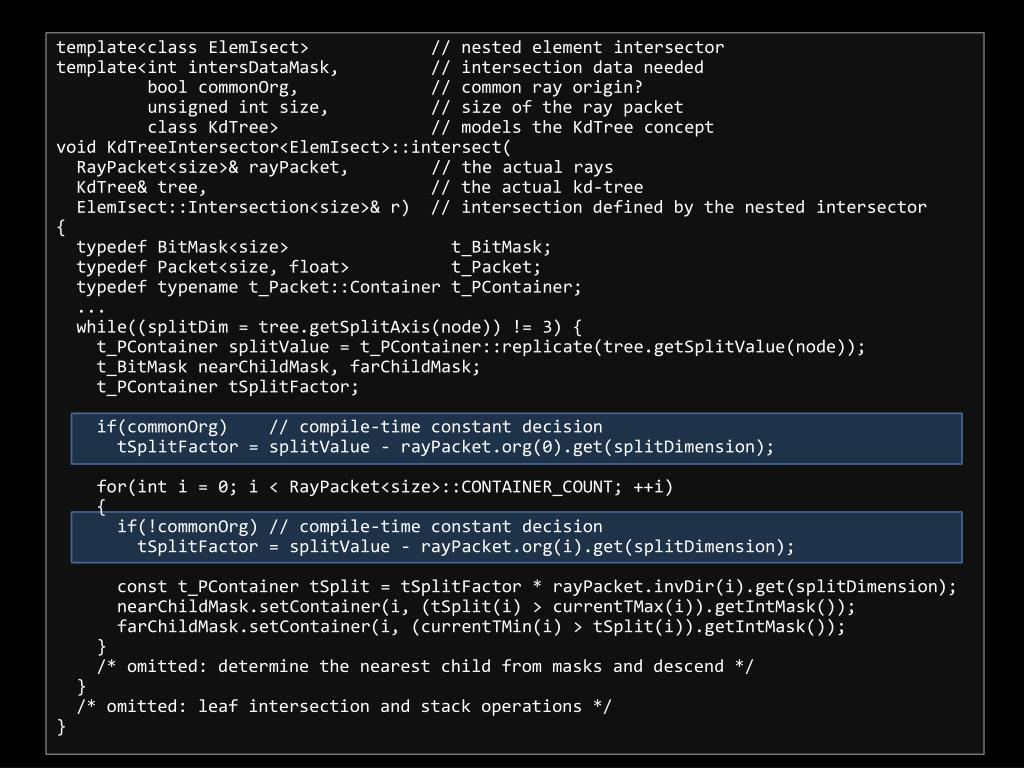This screenshot has width=1024, height=768.
Task: Click the 'class KdTree>' template parameter
Action: pyautogui.click(x=212, y=127)
